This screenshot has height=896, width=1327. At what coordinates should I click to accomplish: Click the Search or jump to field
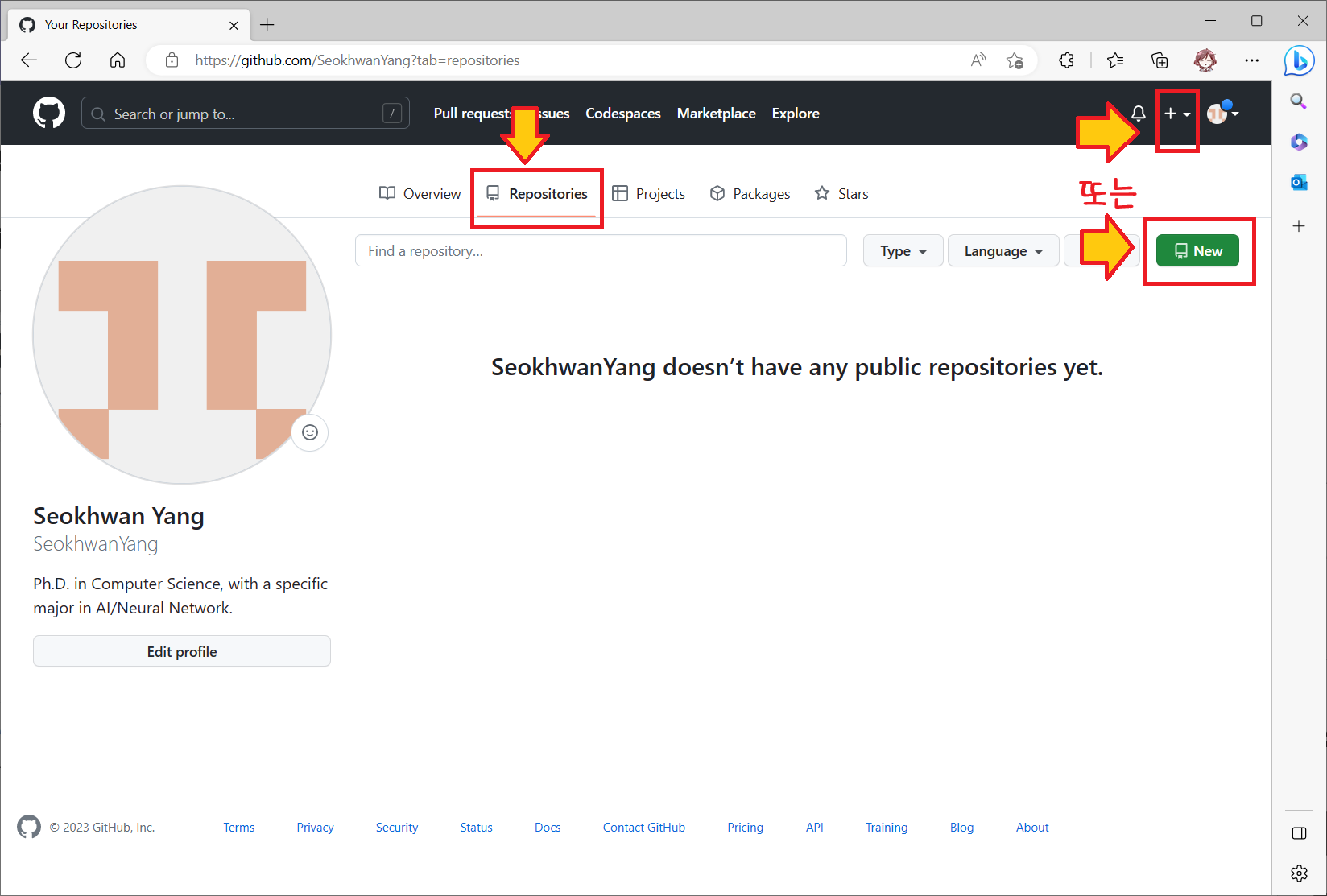coord(246,114)
